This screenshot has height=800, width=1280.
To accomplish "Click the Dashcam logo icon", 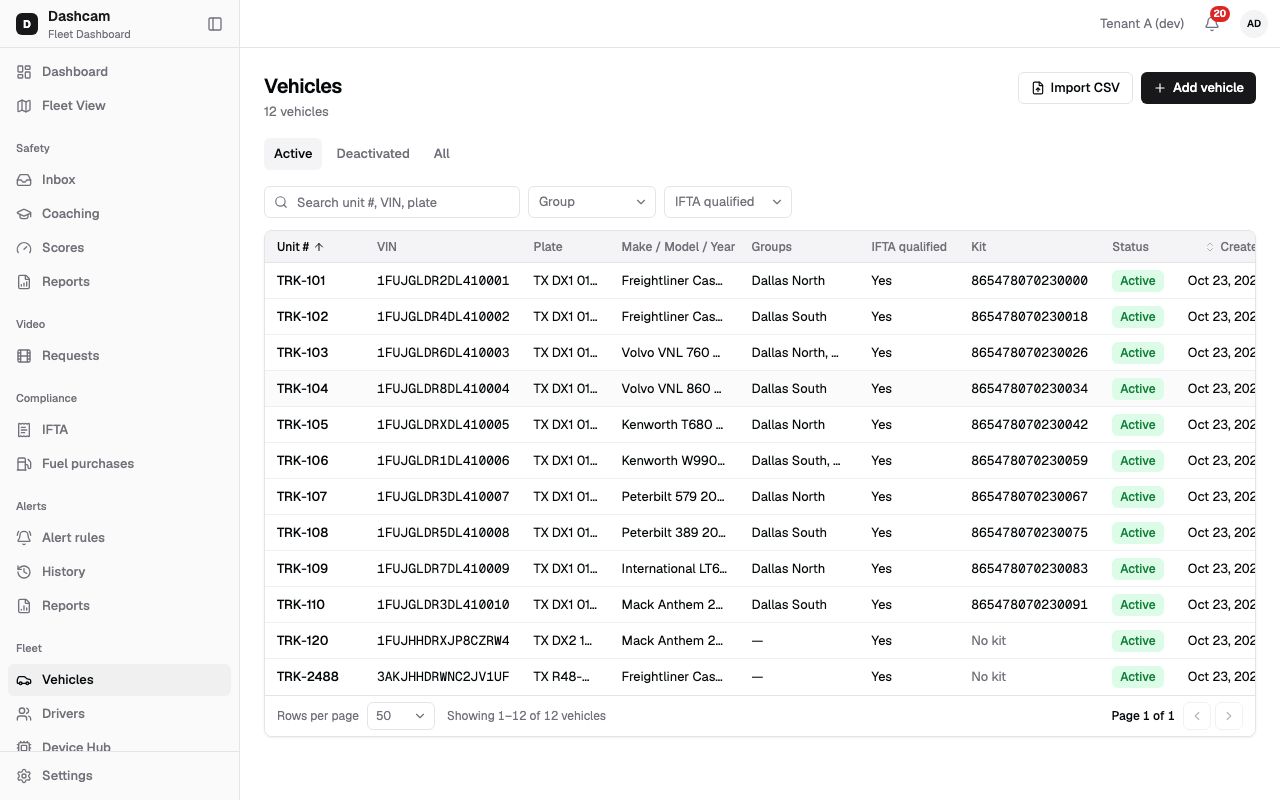I will pos(27,24).
